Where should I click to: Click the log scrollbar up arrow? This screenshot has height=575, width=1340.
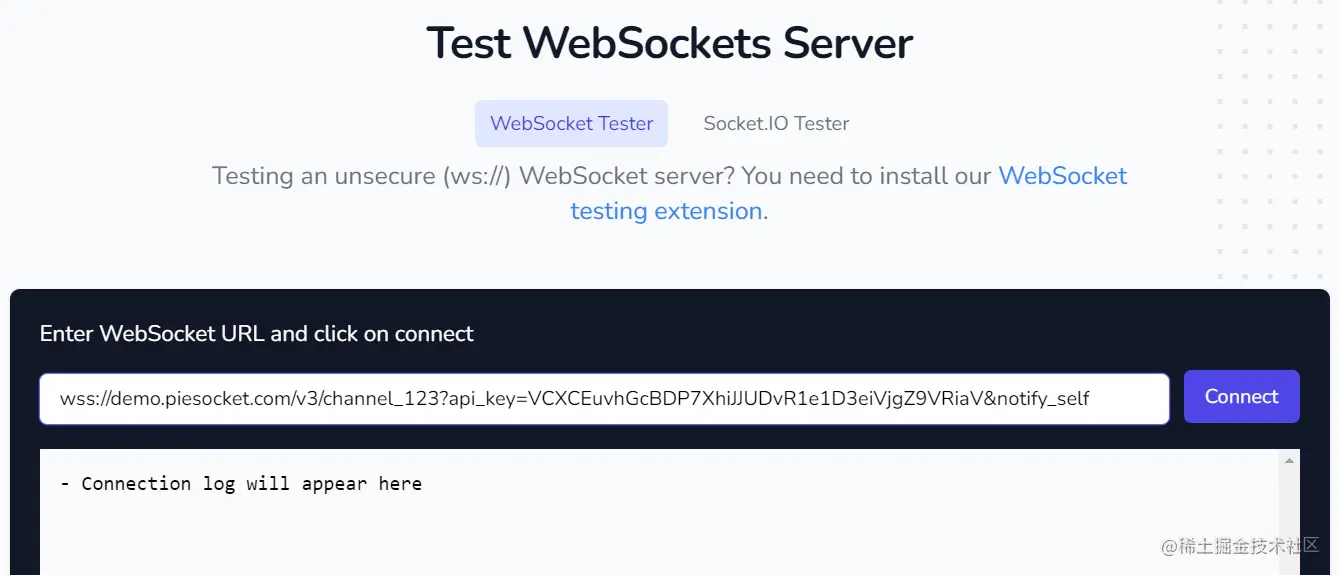click(1289, 461)
